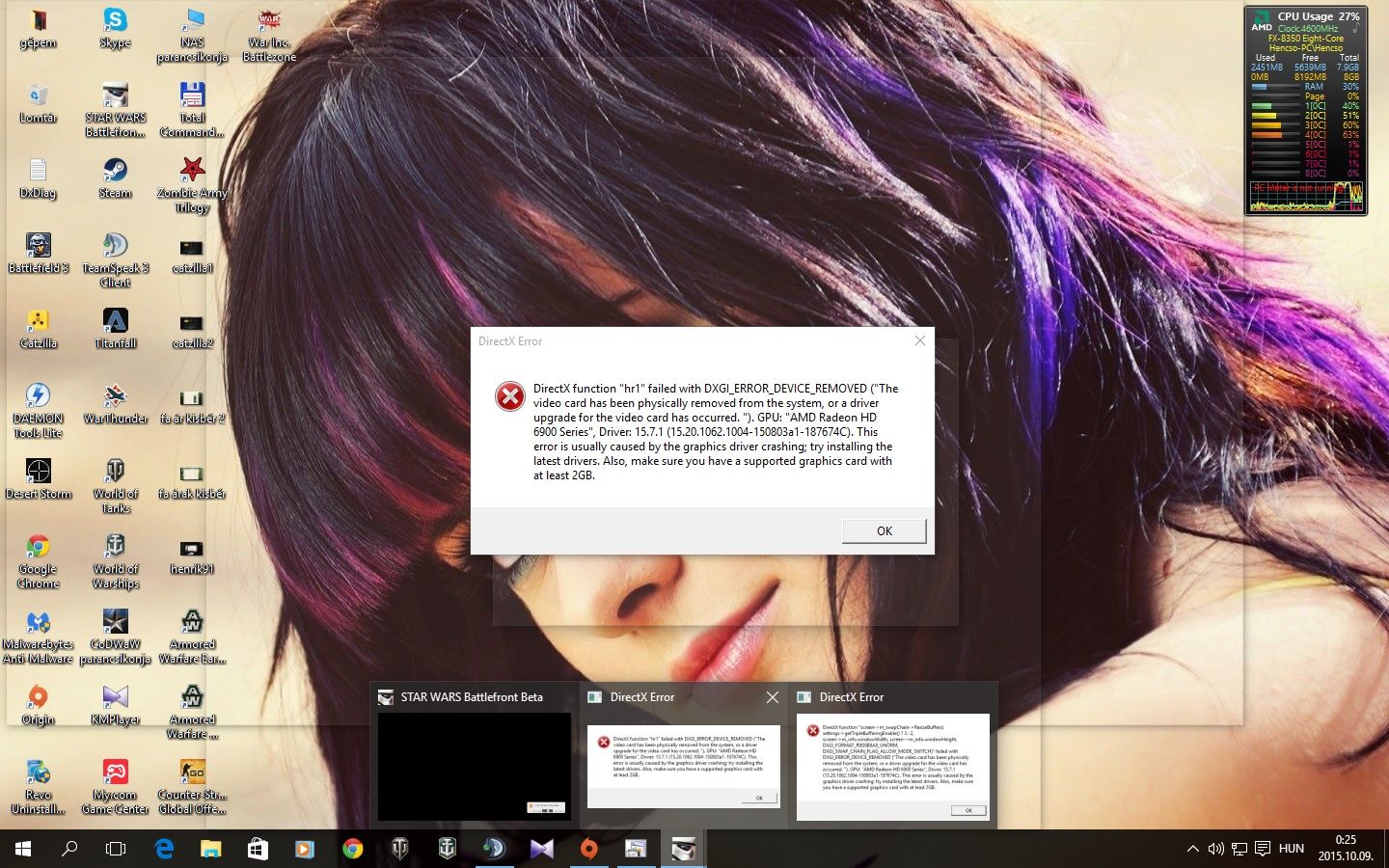1389x868 pixels.
Task: Click OK in the DirectX Error dialog
Action: pos(884,531)
